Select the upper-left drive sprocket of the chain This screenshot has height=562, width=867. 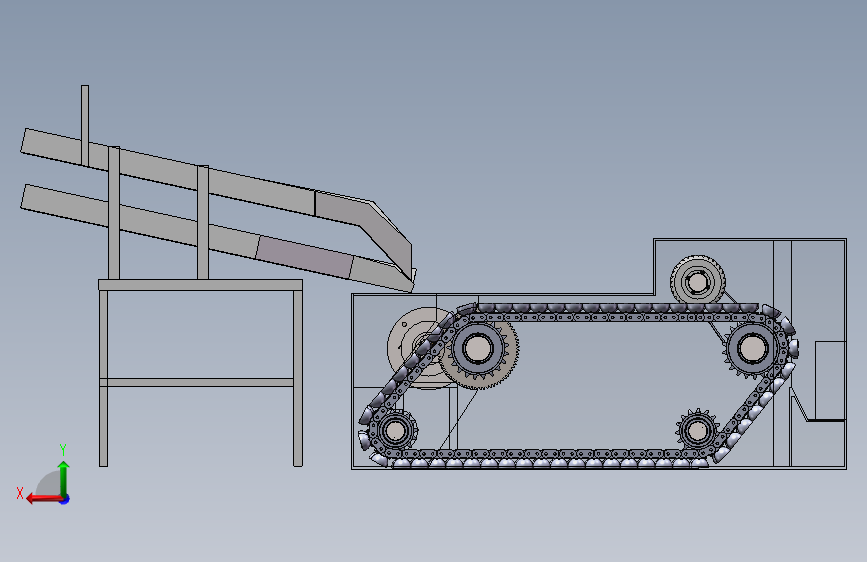pyautogui.click(x=478, y=349)
